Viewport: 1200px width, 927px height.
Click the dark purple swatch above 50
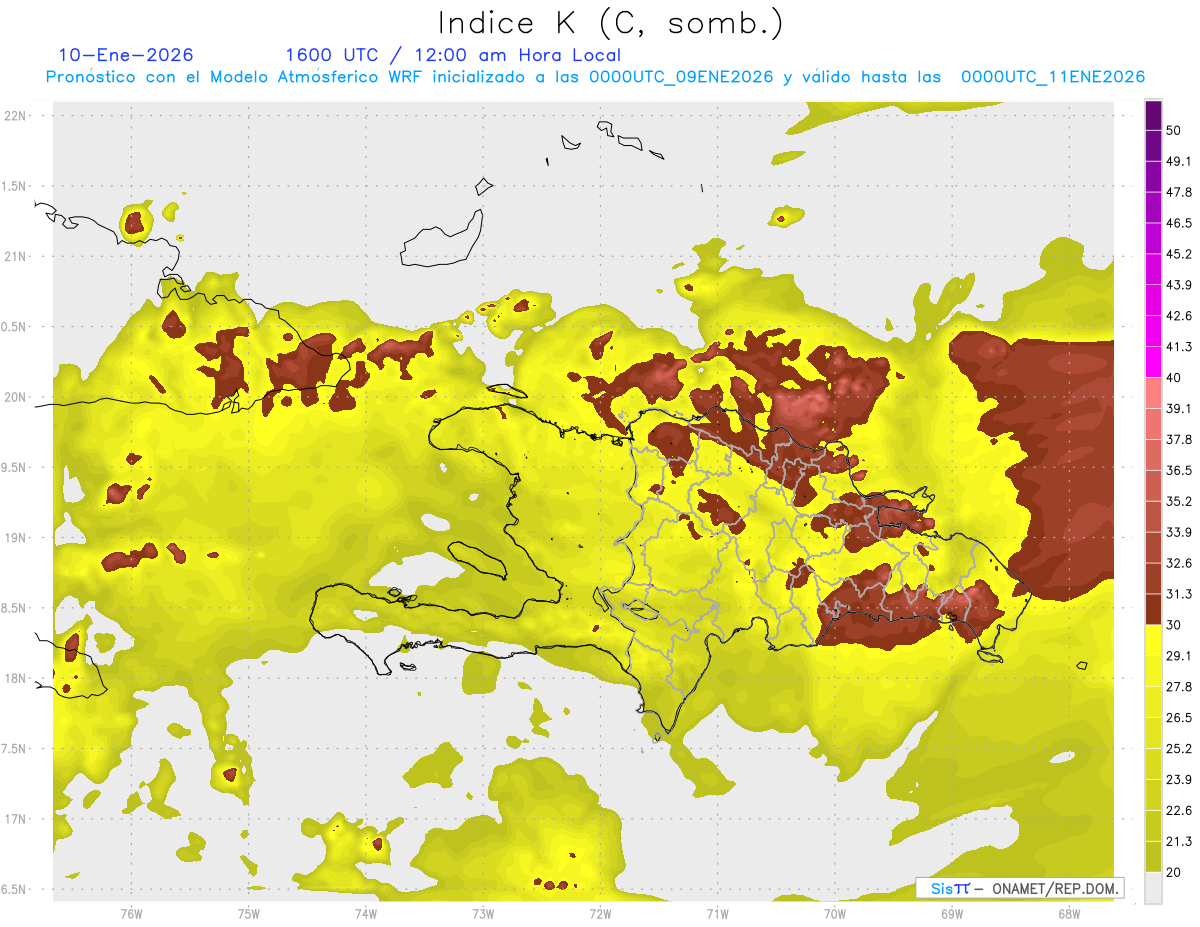coord(1154,116)
